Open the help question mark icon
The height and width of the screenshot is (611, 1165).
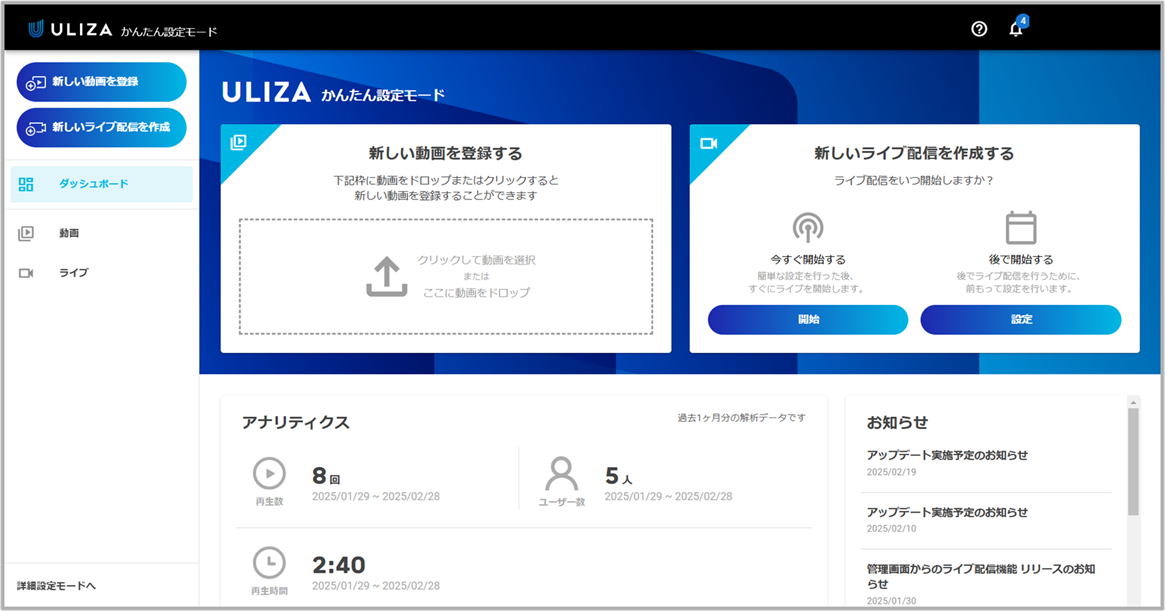tap(979, 29)
